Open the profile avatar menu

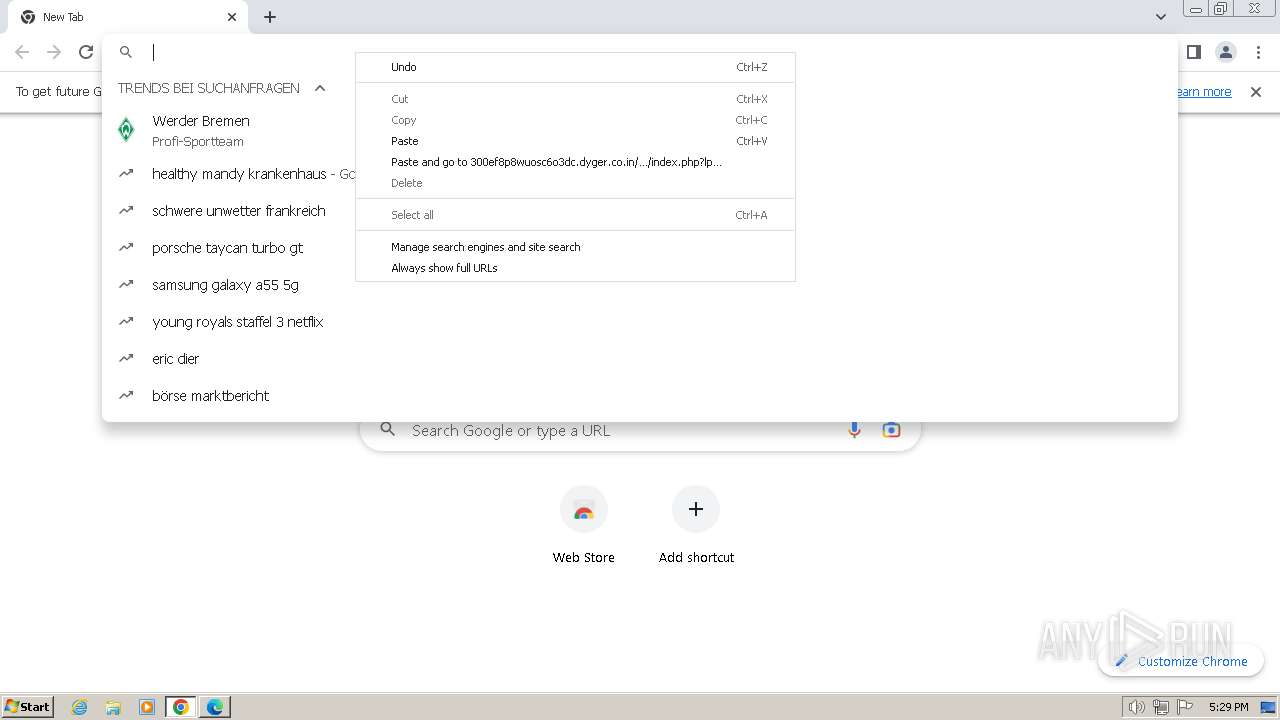click(x=1226, y=52)
